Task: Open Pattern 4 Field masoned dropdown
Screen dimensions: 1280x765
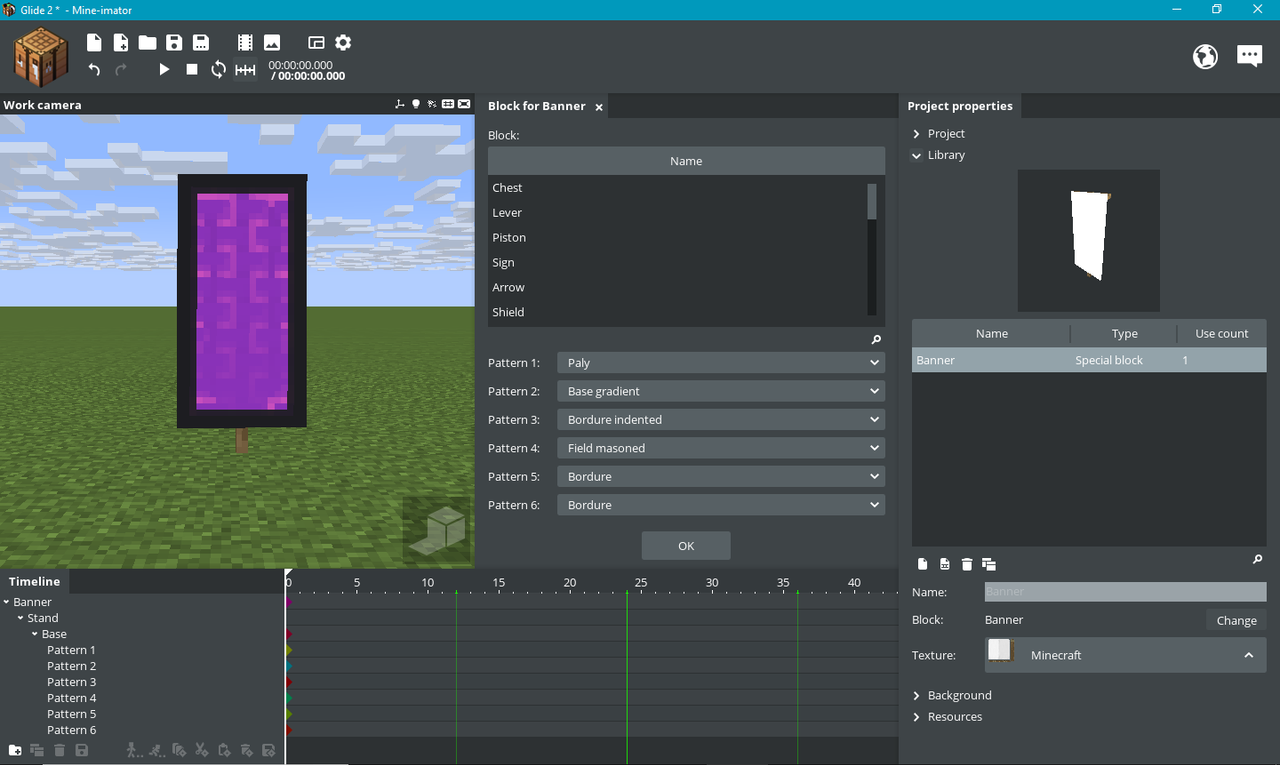Action: tap(721, 448)
